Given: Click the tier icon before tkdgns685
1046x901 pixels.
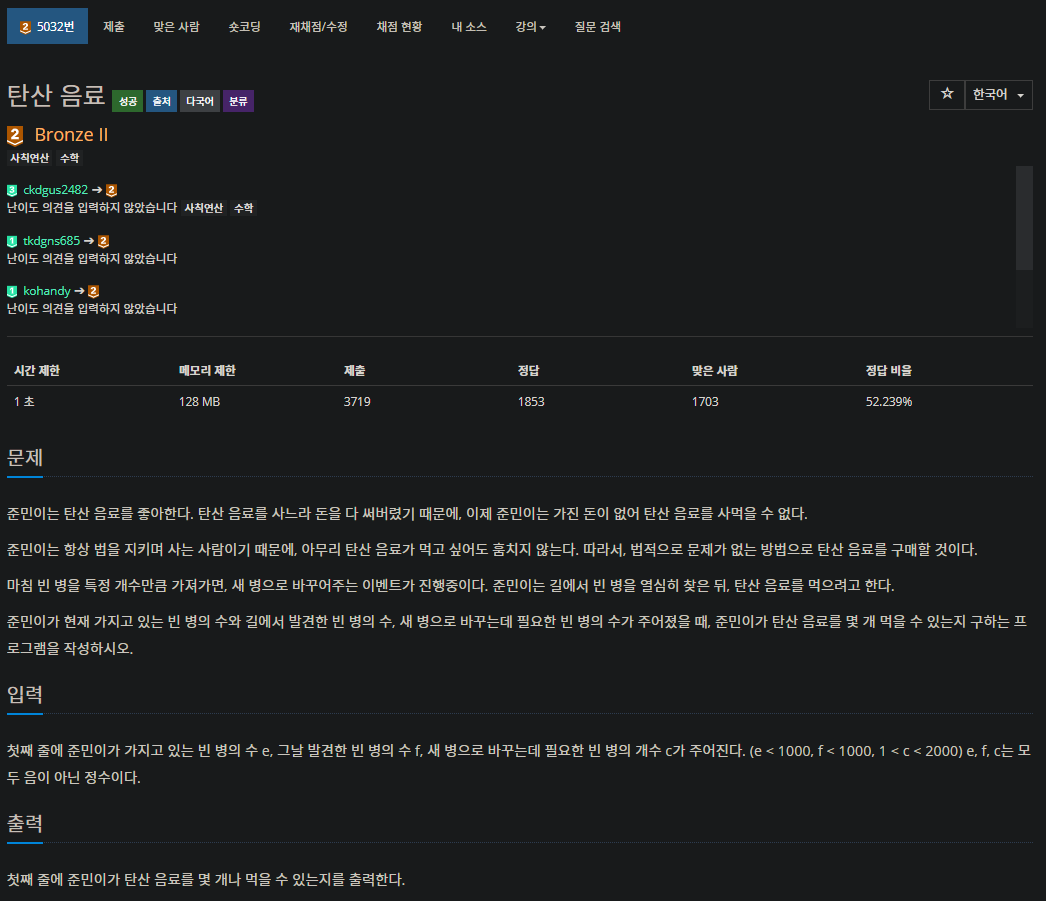Looking at the screenshot, I should point(12,241).
